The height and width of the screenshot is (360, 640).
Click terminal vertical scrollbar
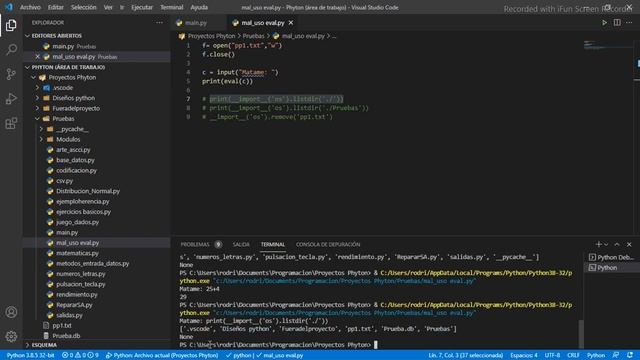click(x=581, y=334)
